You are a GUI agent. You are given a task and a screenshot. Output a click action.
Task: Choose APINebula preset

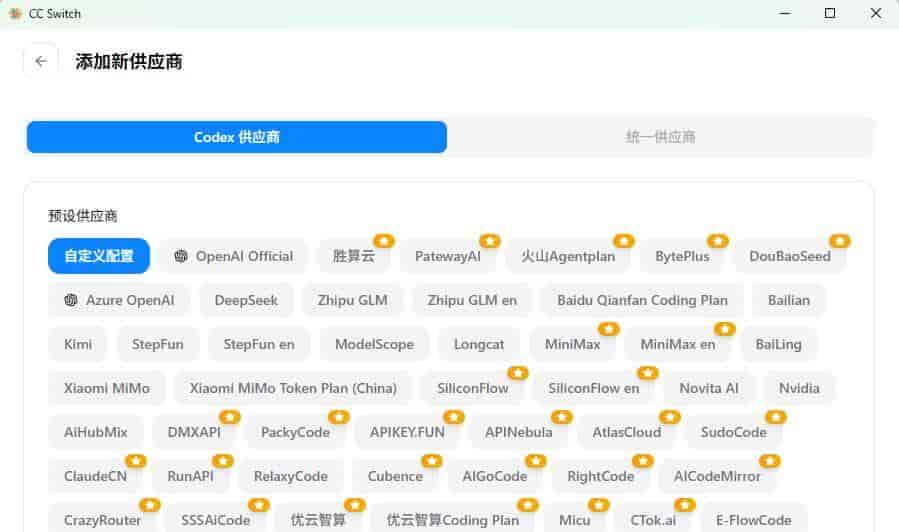coord(518,432)
